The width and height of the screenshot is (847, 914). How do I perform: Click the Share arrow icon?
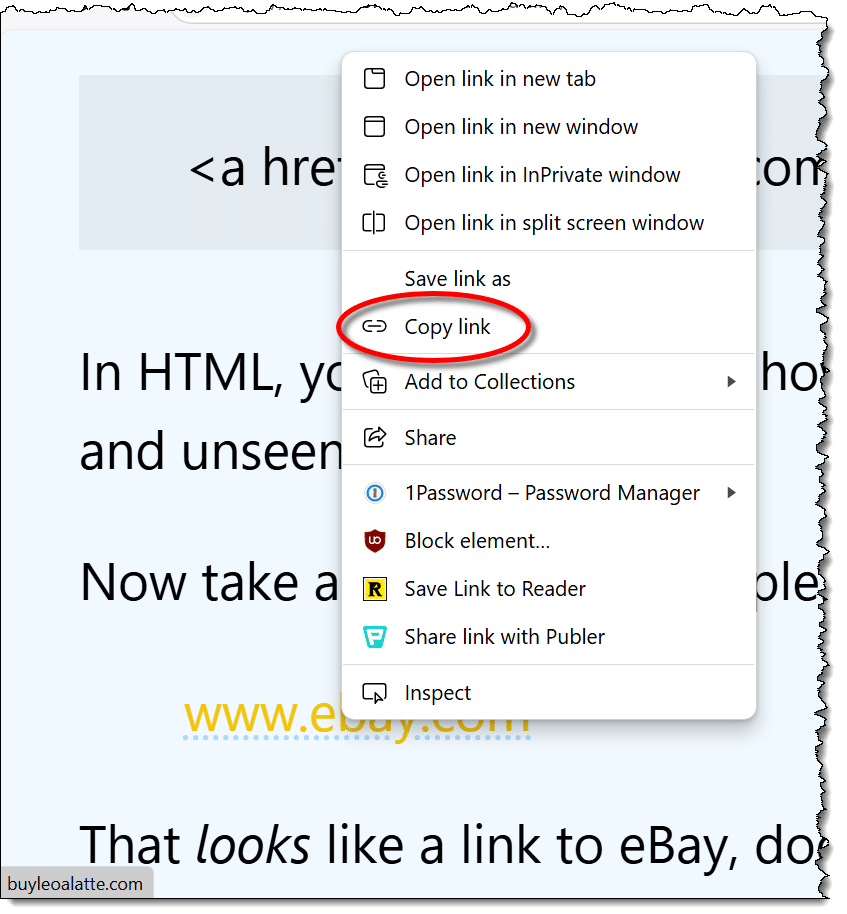coord(375,437)
